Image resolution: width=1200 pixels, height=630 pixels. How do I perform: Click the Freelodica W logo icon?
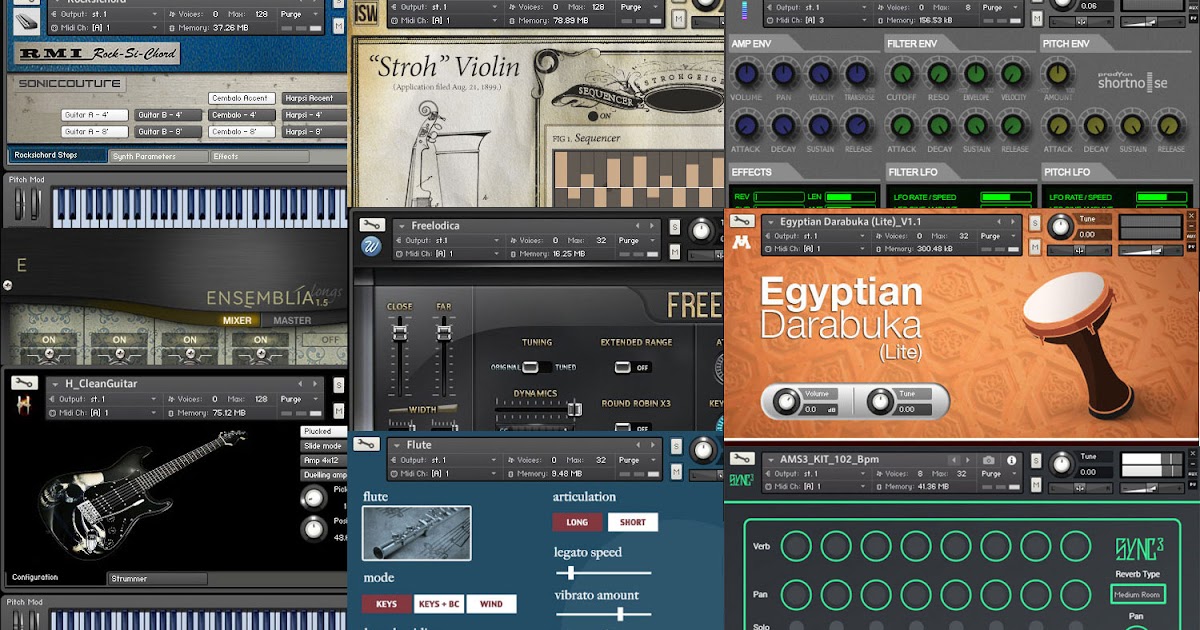pos(371,246)
